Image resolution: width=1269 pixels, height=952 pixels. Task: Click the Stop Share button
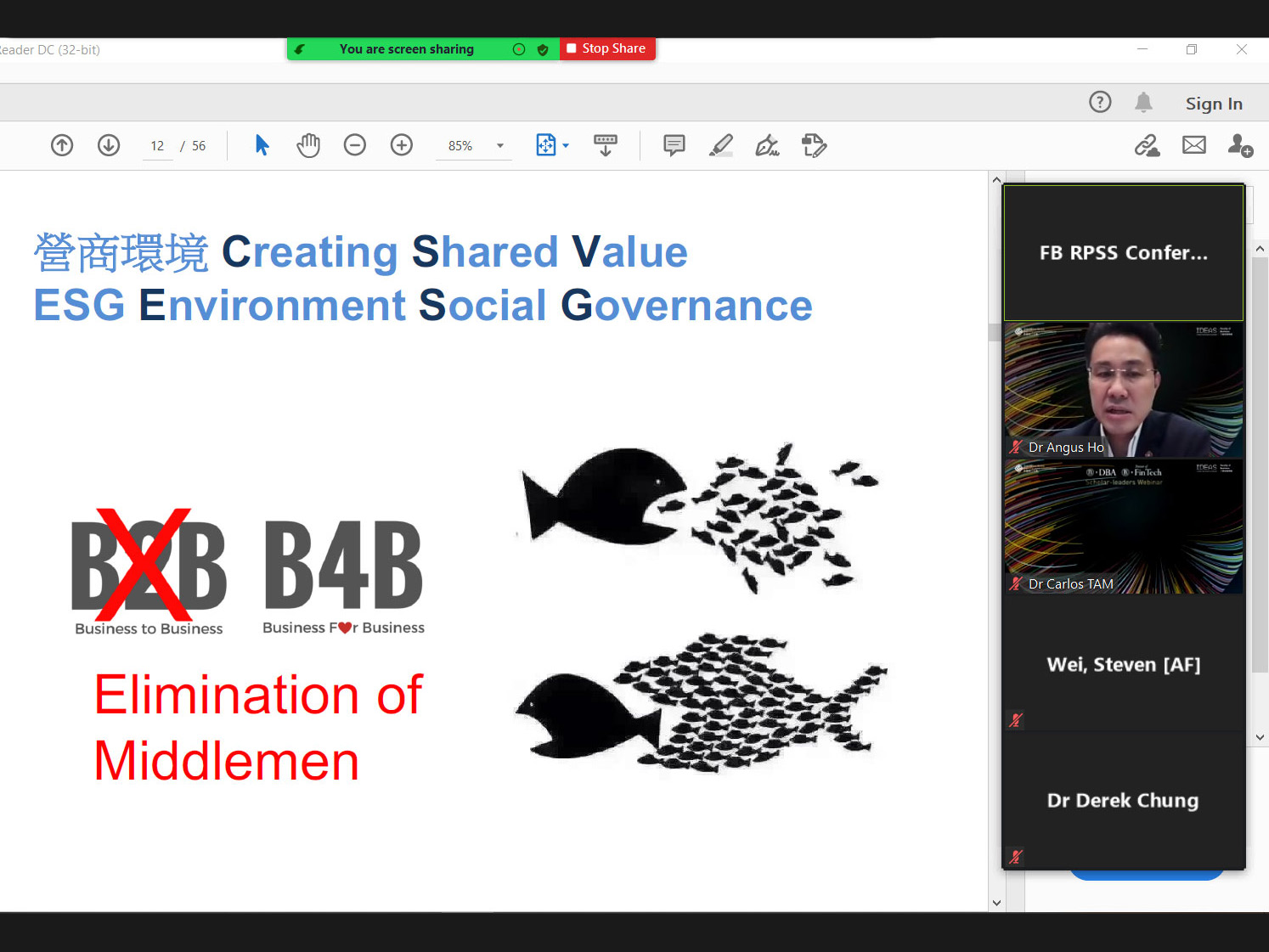pyautogui.click(x=607, y=48)
